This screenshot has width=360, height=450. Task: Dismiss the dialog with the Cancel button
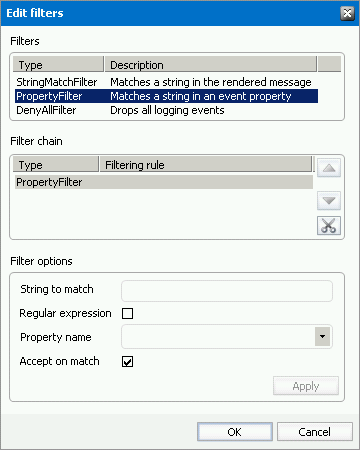click(x=314, y=432)
